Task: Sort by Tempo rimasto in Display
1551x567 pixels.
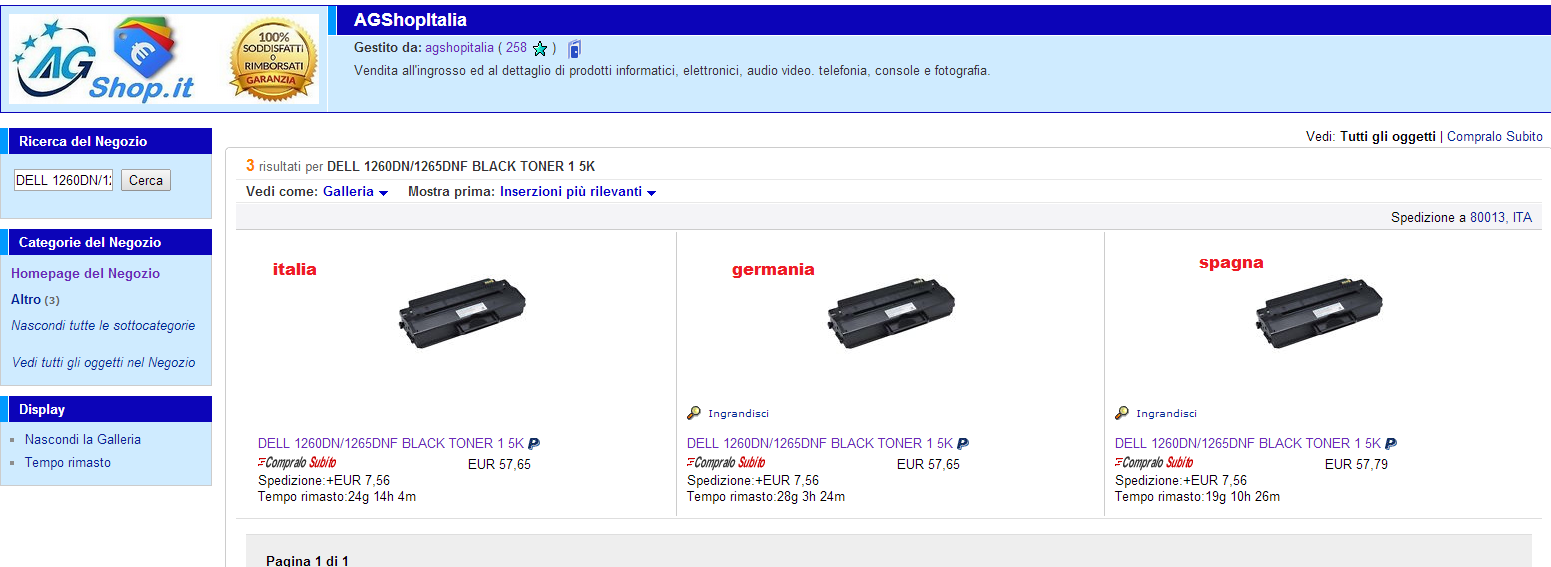Action: click(x=68, y=462)
